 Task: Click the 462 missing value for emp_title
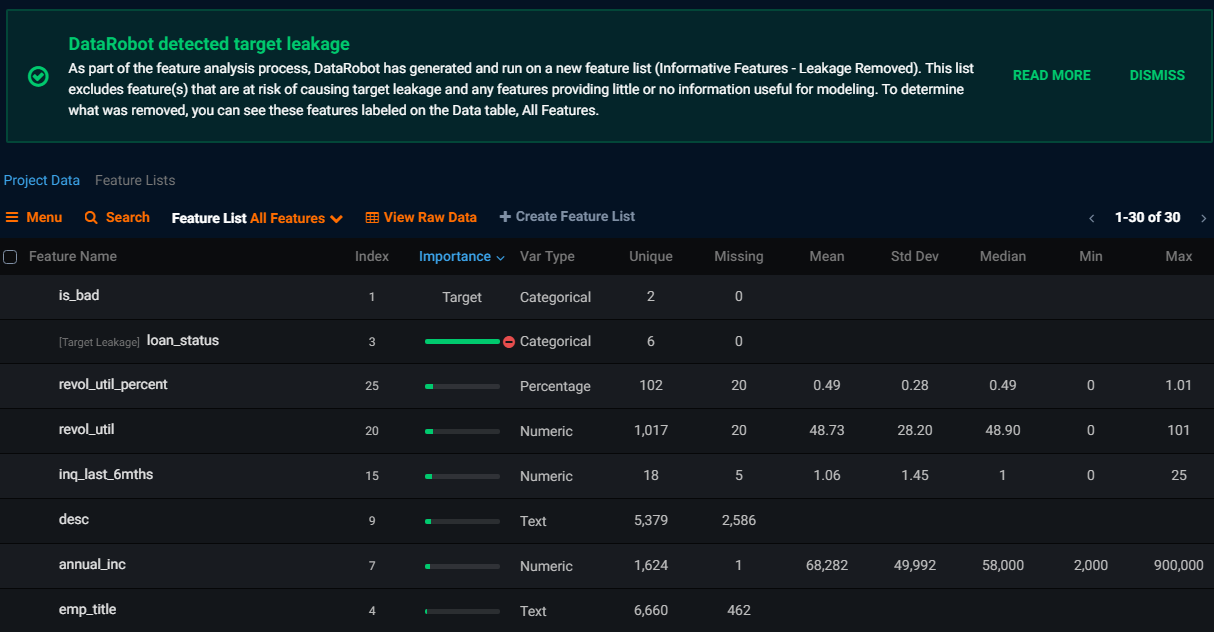point(739,611)
